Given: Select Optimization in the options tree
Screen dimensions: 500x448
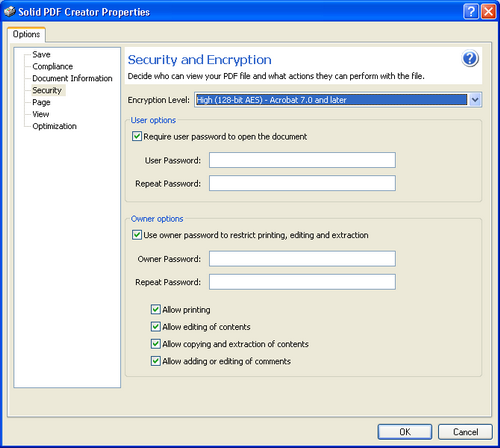Looking at the screenshot, I should [55, 126].
